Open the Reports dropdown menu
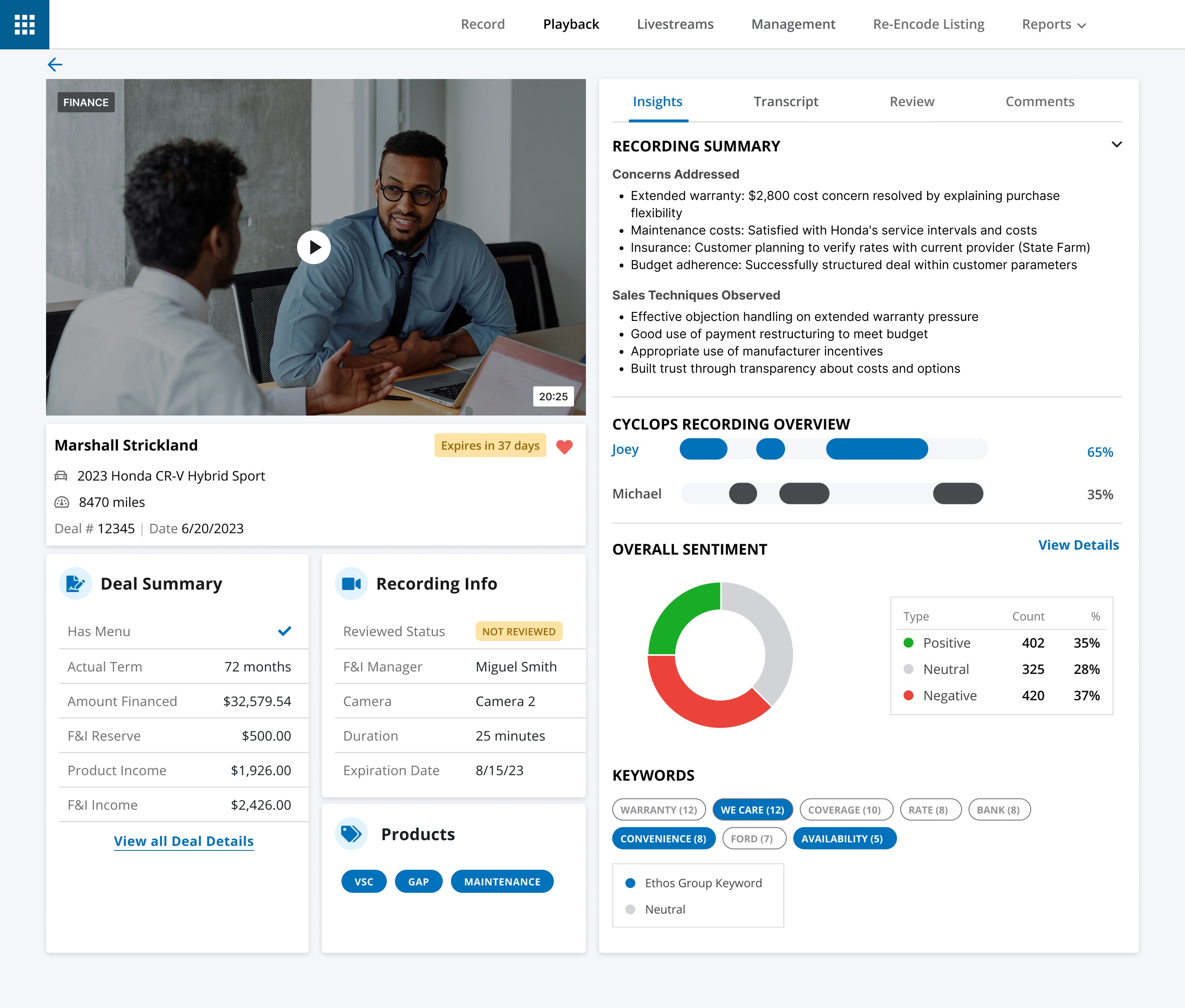This screenshot has height=1008, width=1185. [1053, 24]
